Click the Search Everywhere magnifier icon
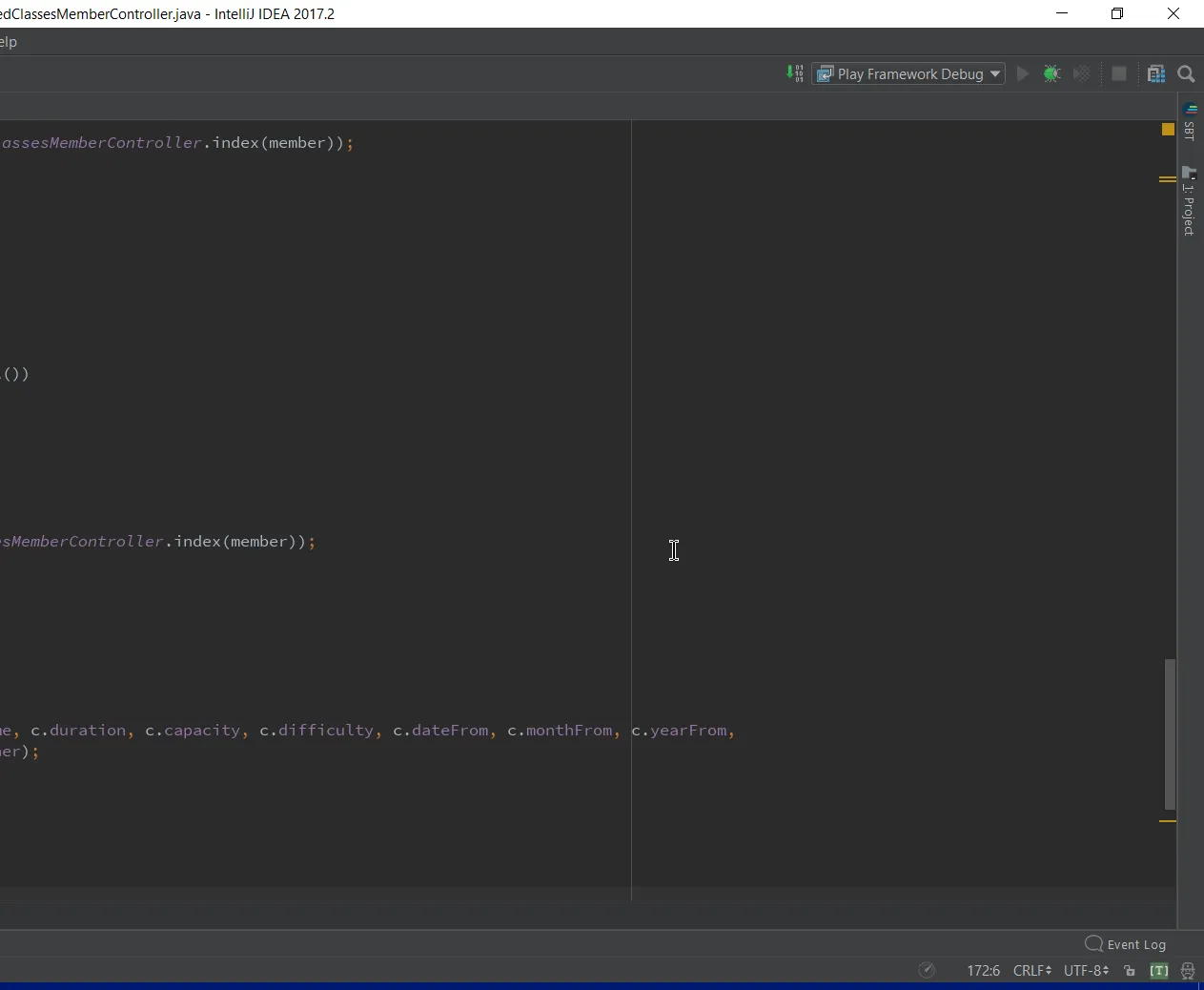This screenshot has height=990, width=1204. (x=1187, y=73)
